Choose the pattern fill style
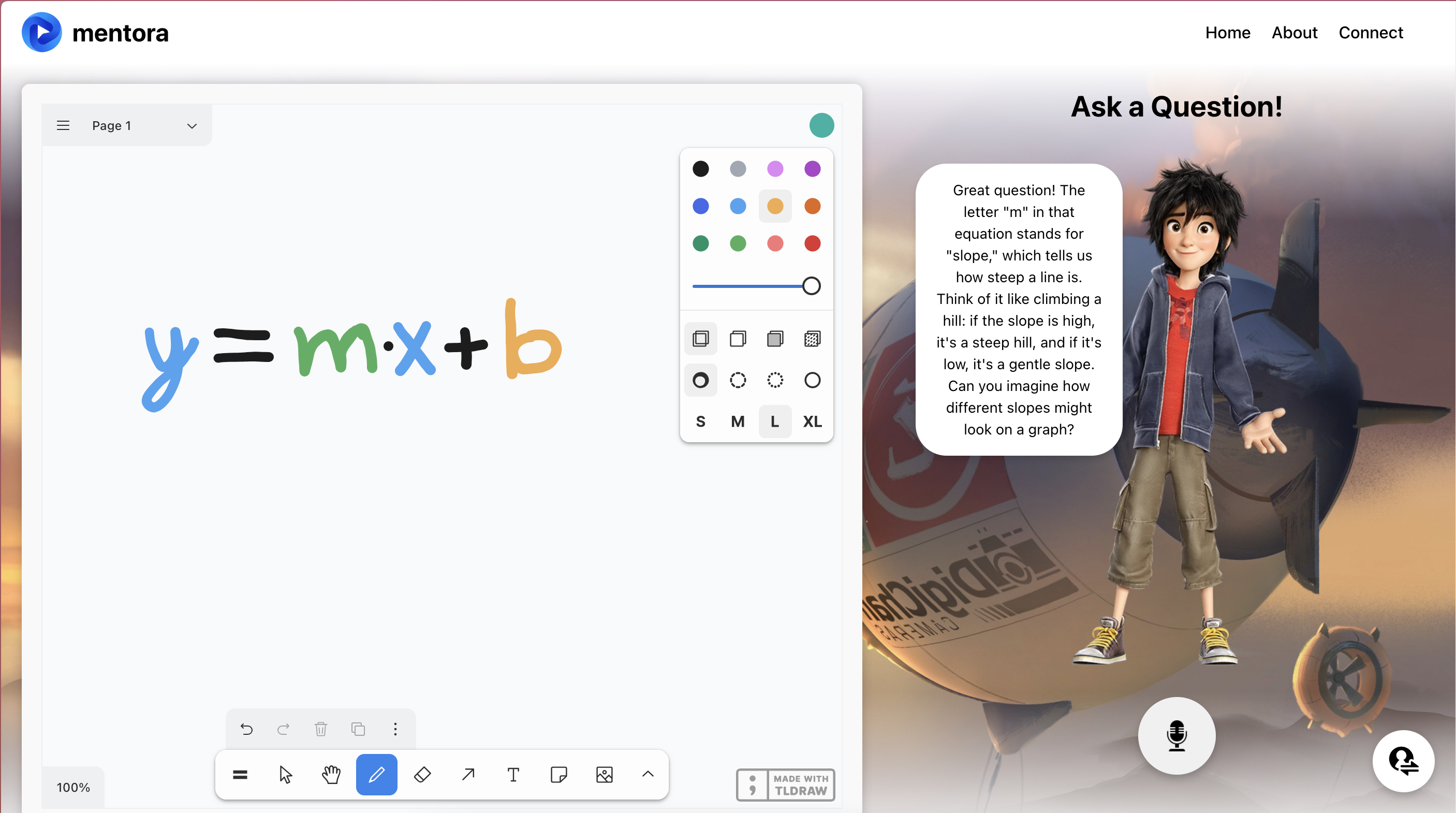1456x813 pixels. tap(812, 339)
